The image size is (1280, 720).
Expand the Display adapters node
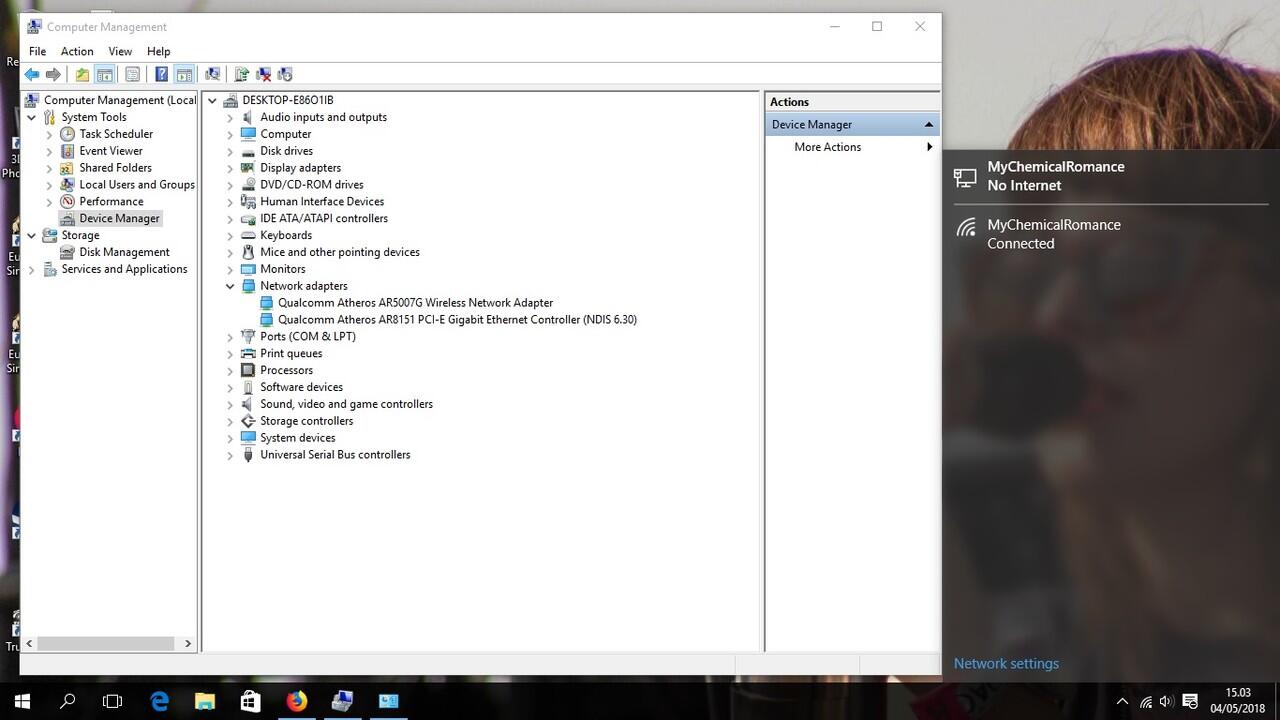[x=230, y=168]
